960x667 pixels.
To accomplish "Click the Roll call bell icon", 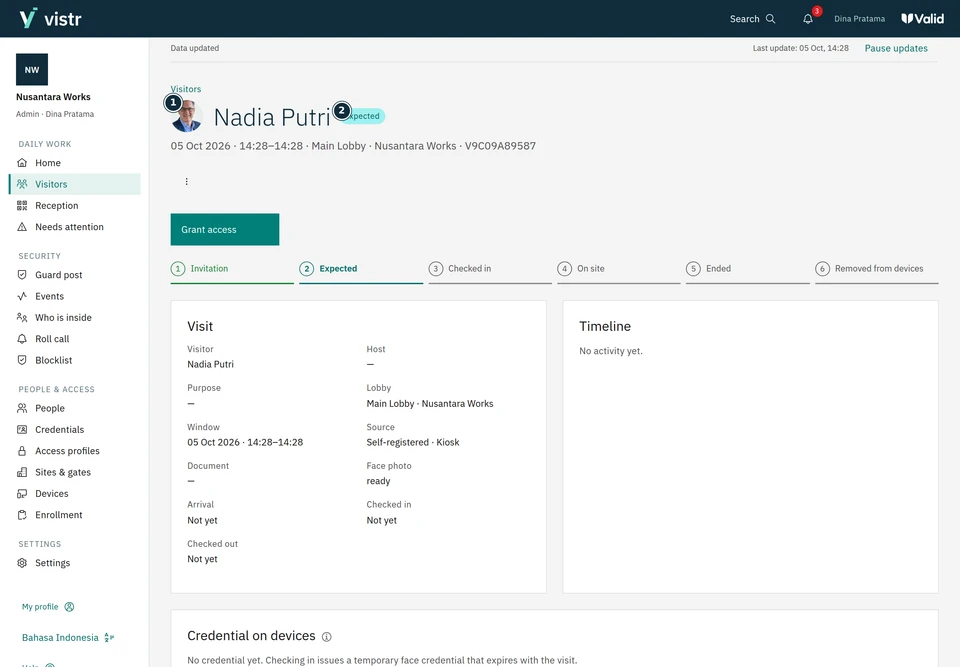I will (x=22, y=339).
